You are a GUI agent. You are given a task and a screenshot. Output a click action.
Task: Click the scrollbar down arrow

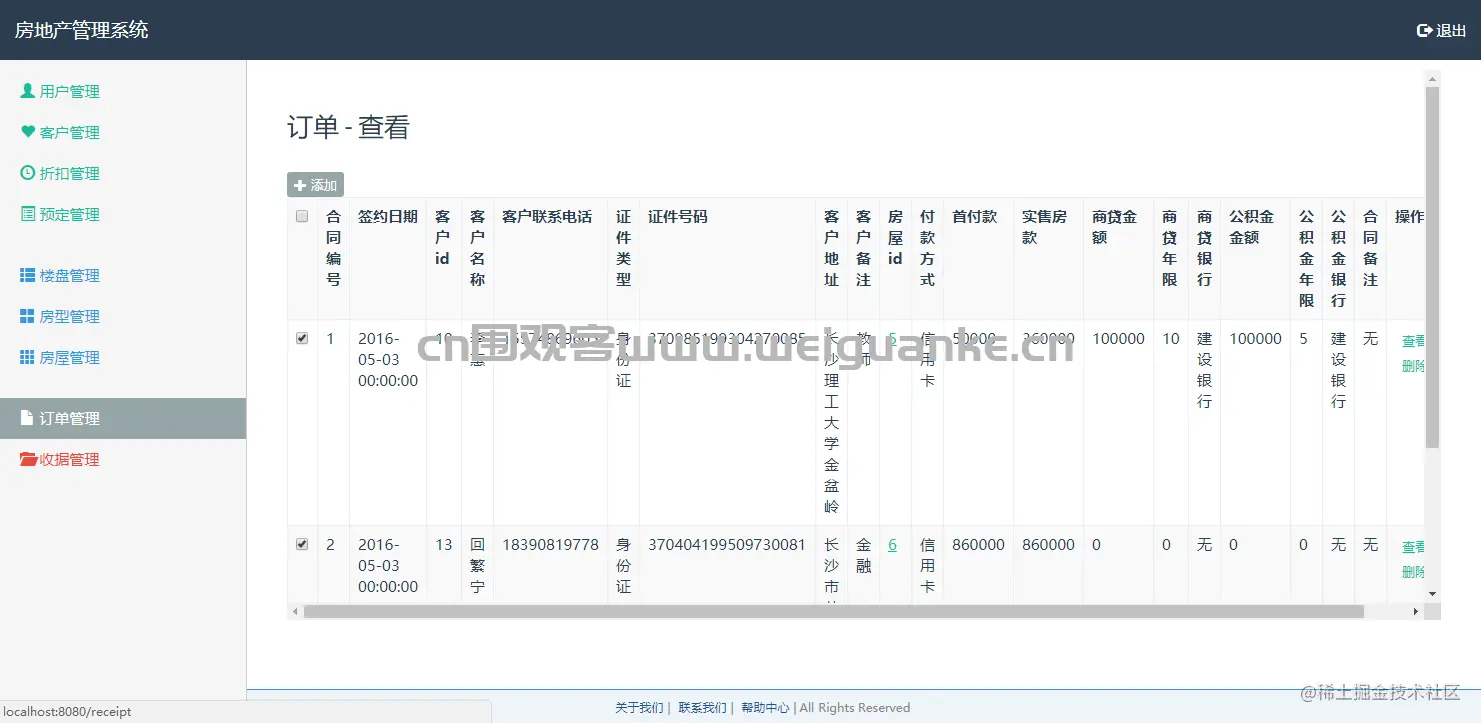tap(1432, 594)
